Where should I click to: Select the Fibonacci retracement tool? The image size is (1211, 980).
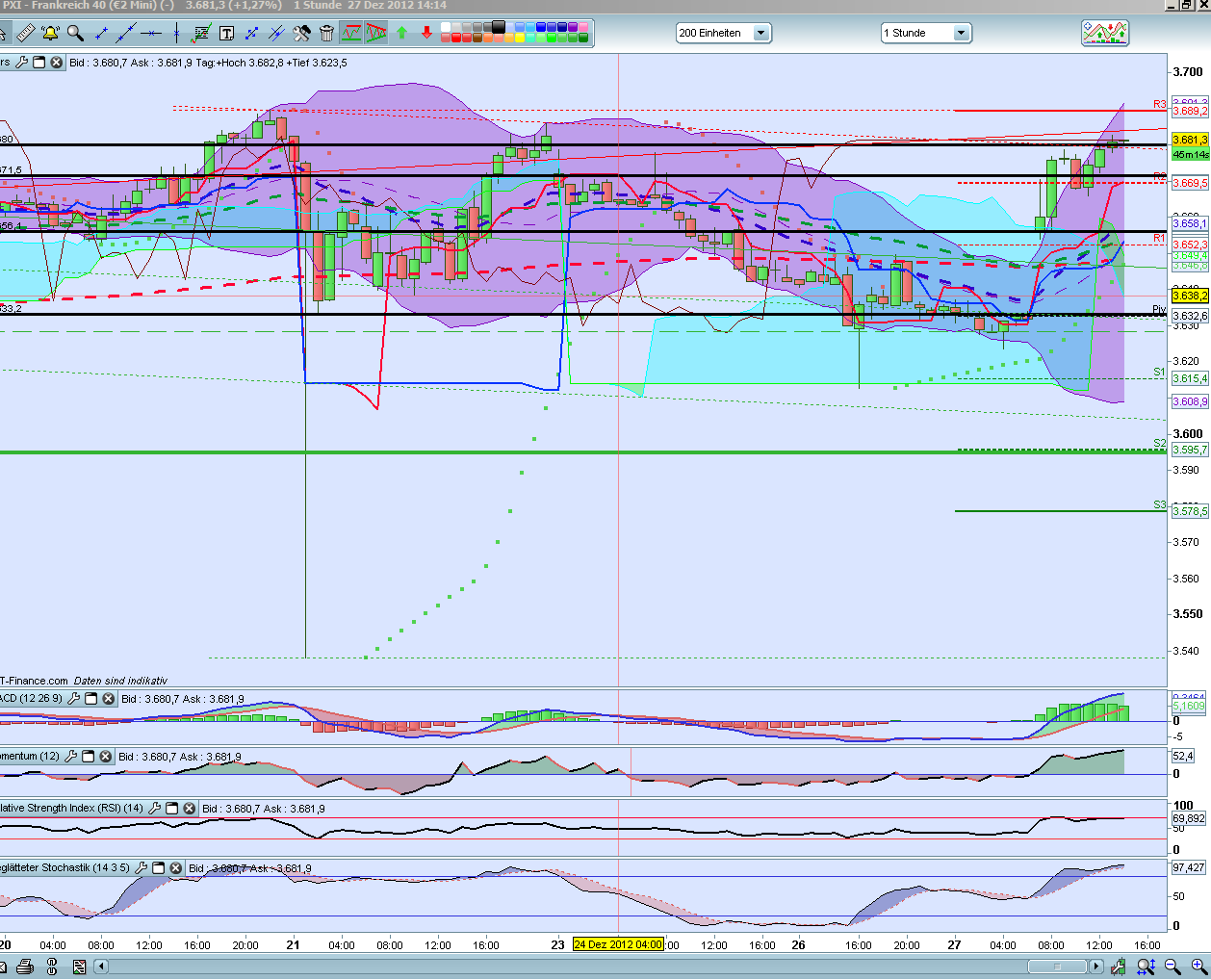tap(201, 33)
